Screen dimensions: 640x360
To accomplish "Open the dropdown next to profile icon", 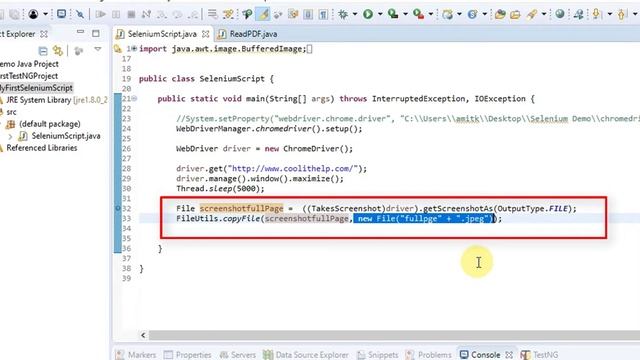I will [x=45, y=15].
